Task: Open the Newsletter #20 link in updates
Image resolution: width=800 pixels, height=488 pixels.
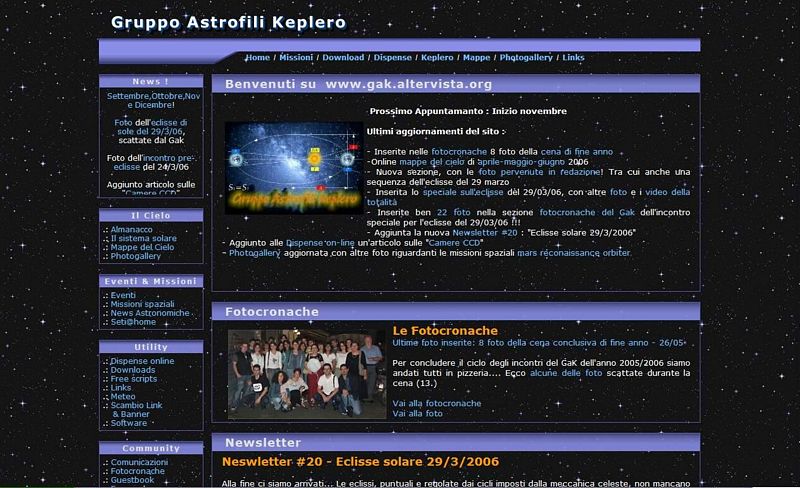Action: pos(485,233)
